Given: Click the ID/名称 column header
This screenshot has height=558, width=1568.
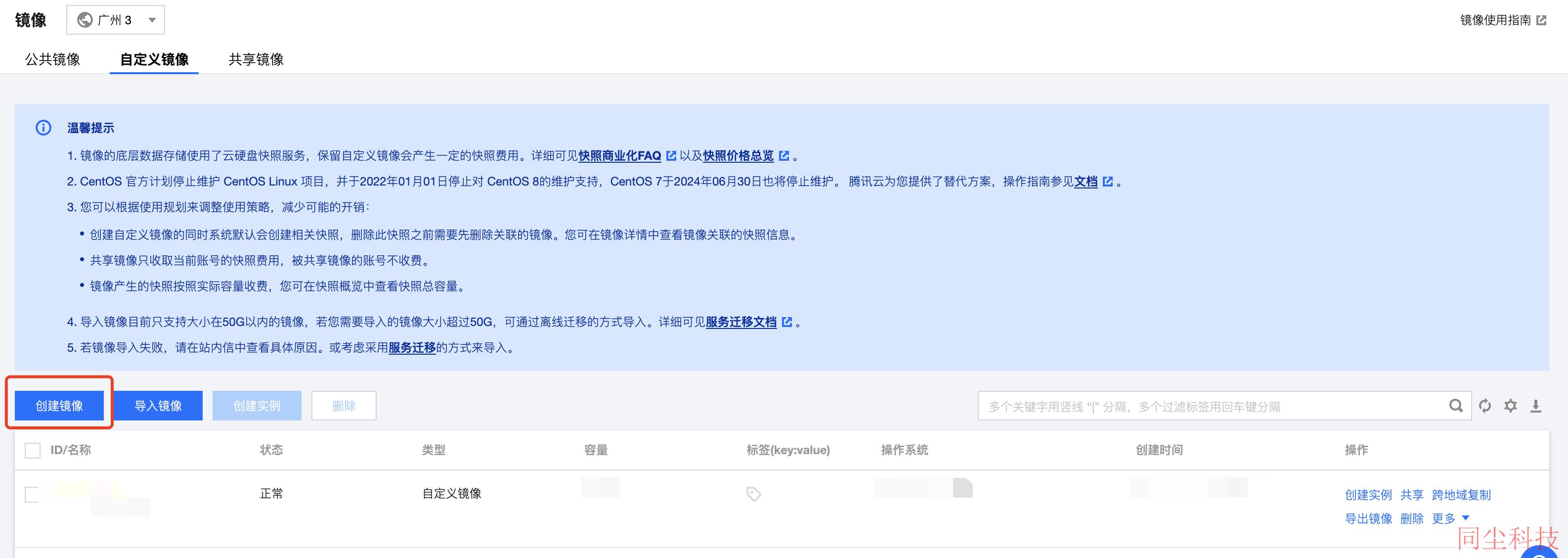Looking at the screenshot, I should pos(71,450).
